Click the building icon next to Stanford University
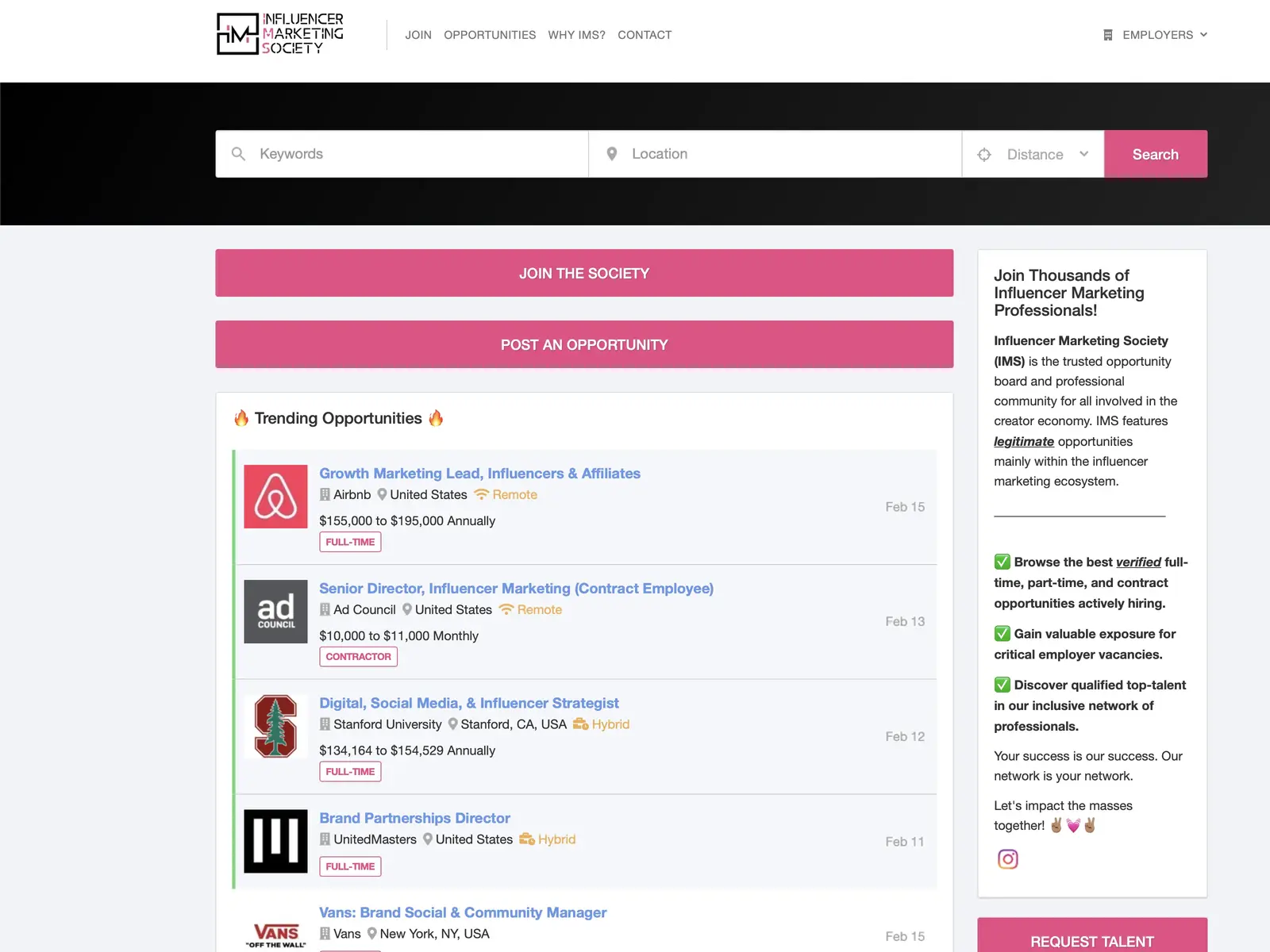 pos(325,724)
